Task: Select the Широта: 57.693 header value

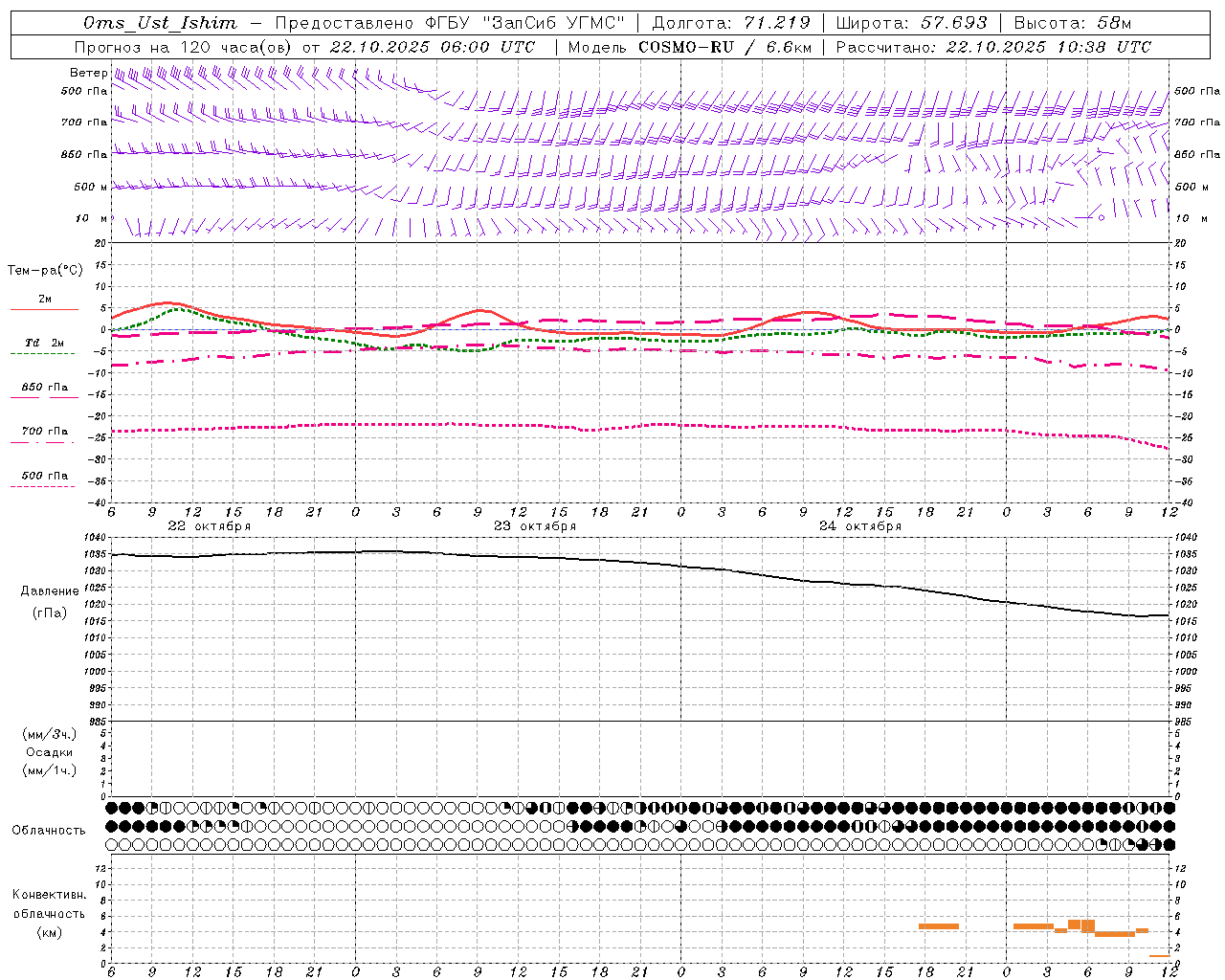Action: [x=912, y=23]
